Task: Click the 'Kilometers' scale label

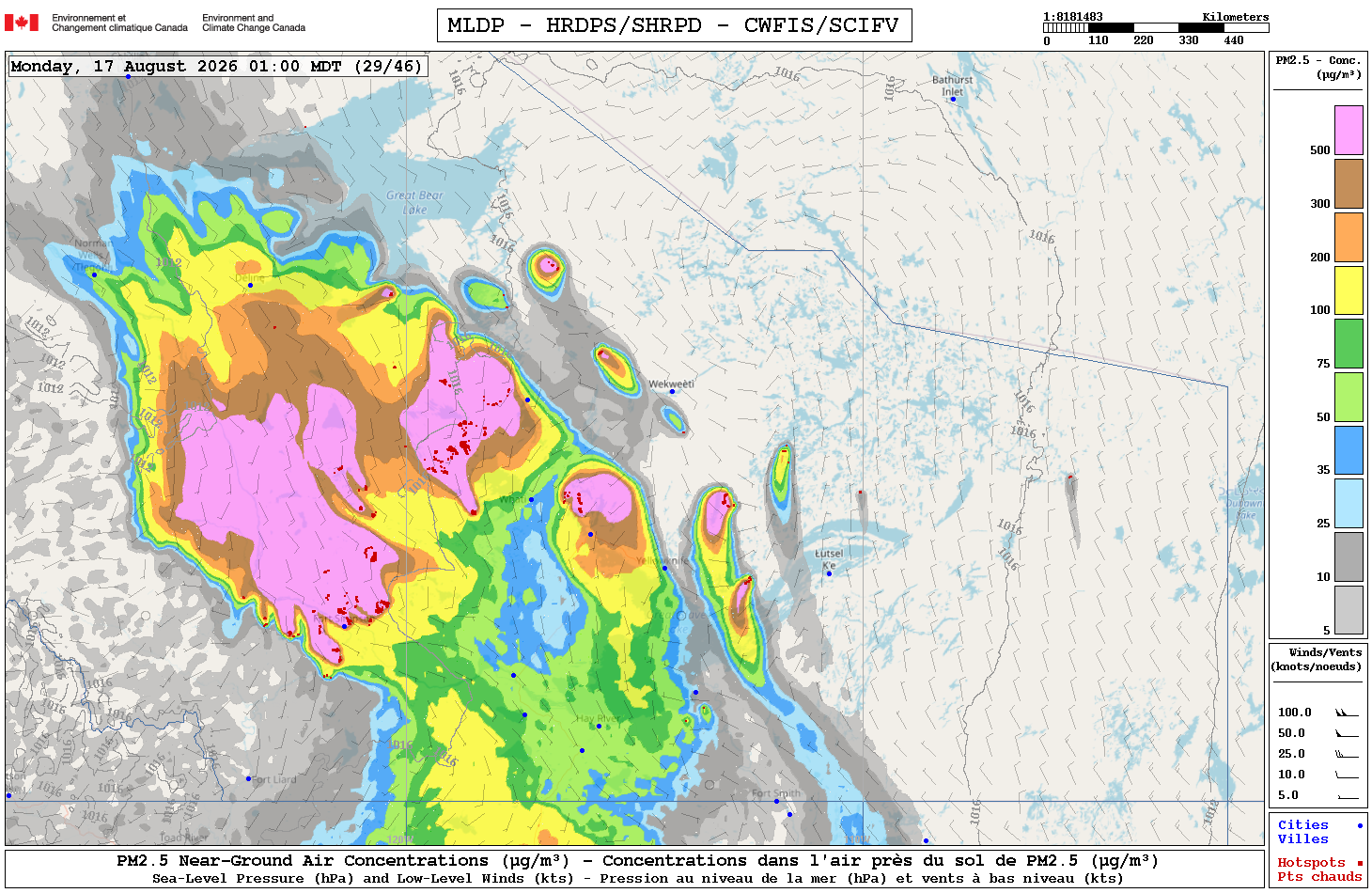Action: 1236,17
